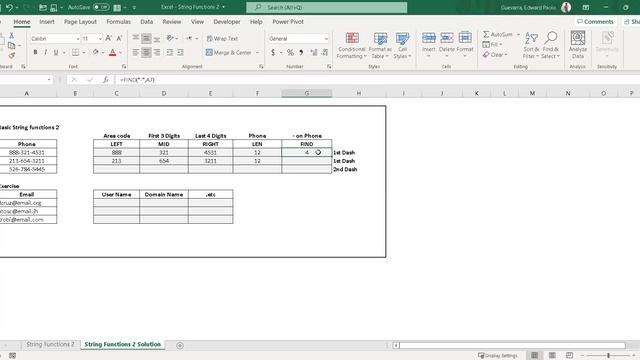The image size is (640, 360).
Task: Click the red Font Color icon
Action: click(113, 52)
